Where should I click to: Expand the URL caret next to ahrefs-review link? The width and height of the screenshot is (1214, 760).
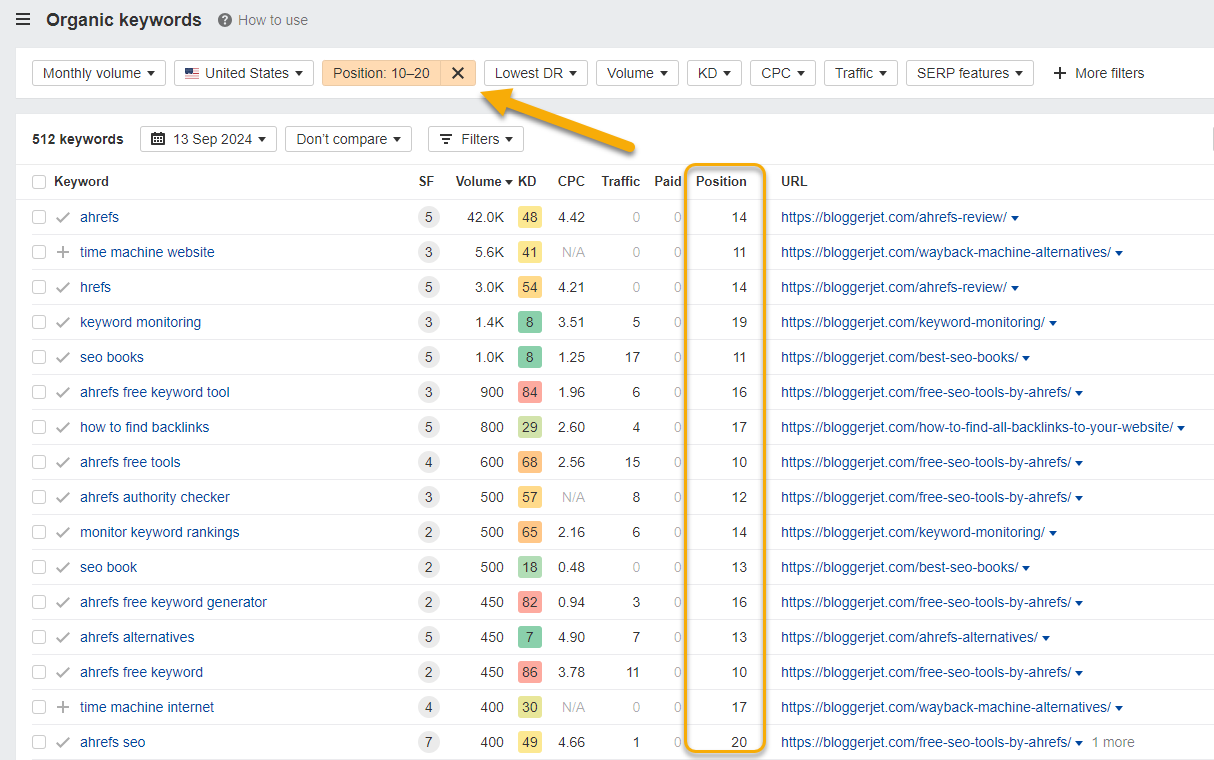point(1014,217)
